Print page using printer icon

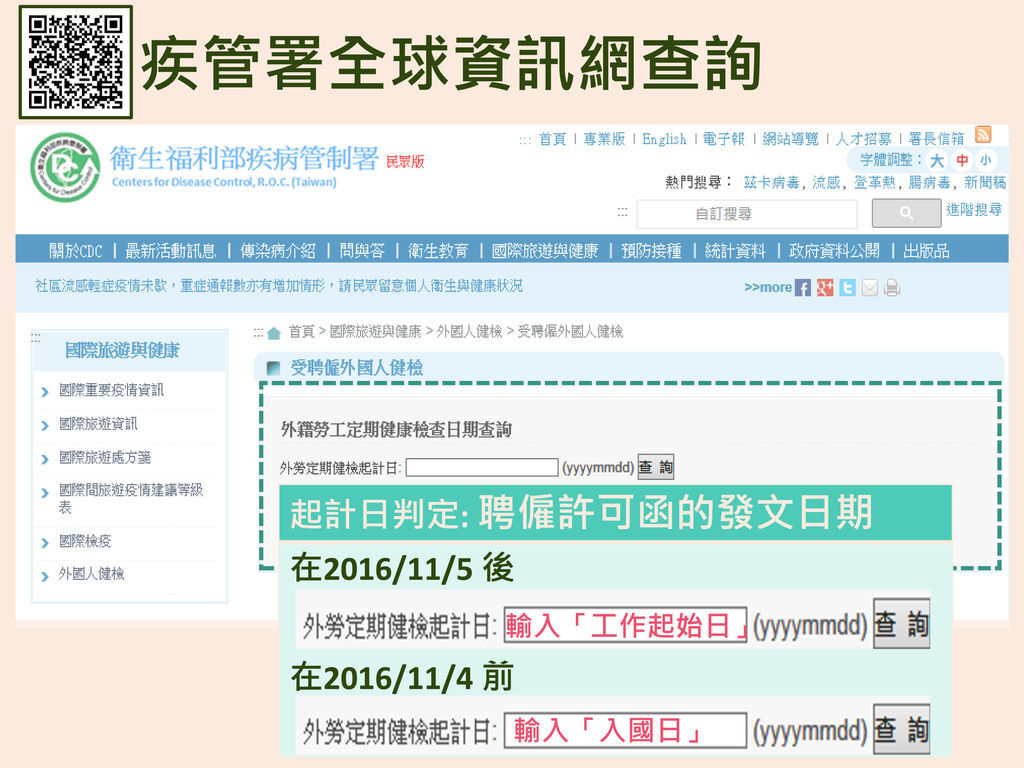[892, 288]
